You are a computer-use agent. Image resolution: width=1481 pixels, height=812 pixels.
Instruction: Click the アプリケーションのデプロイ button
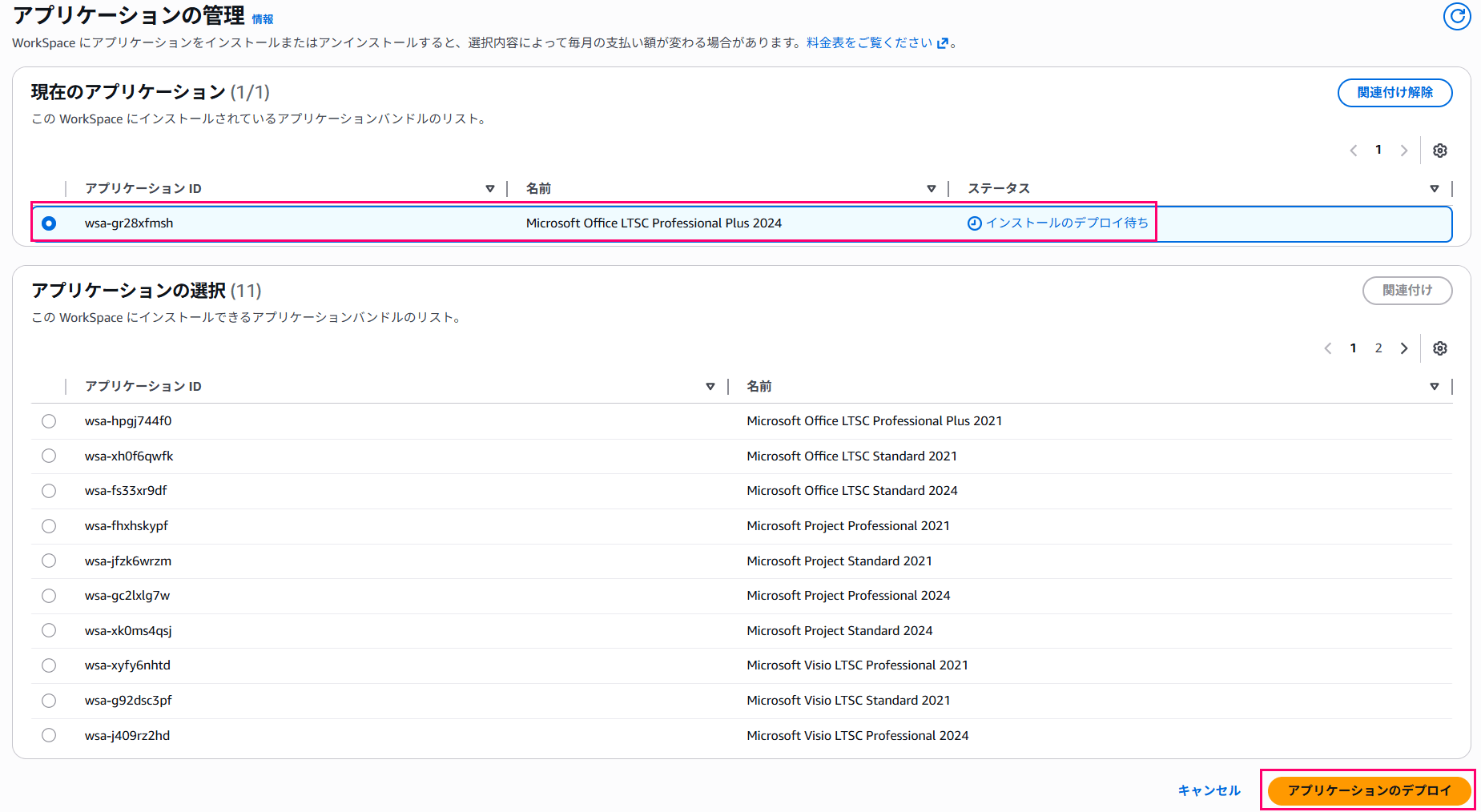(1368, 790)
